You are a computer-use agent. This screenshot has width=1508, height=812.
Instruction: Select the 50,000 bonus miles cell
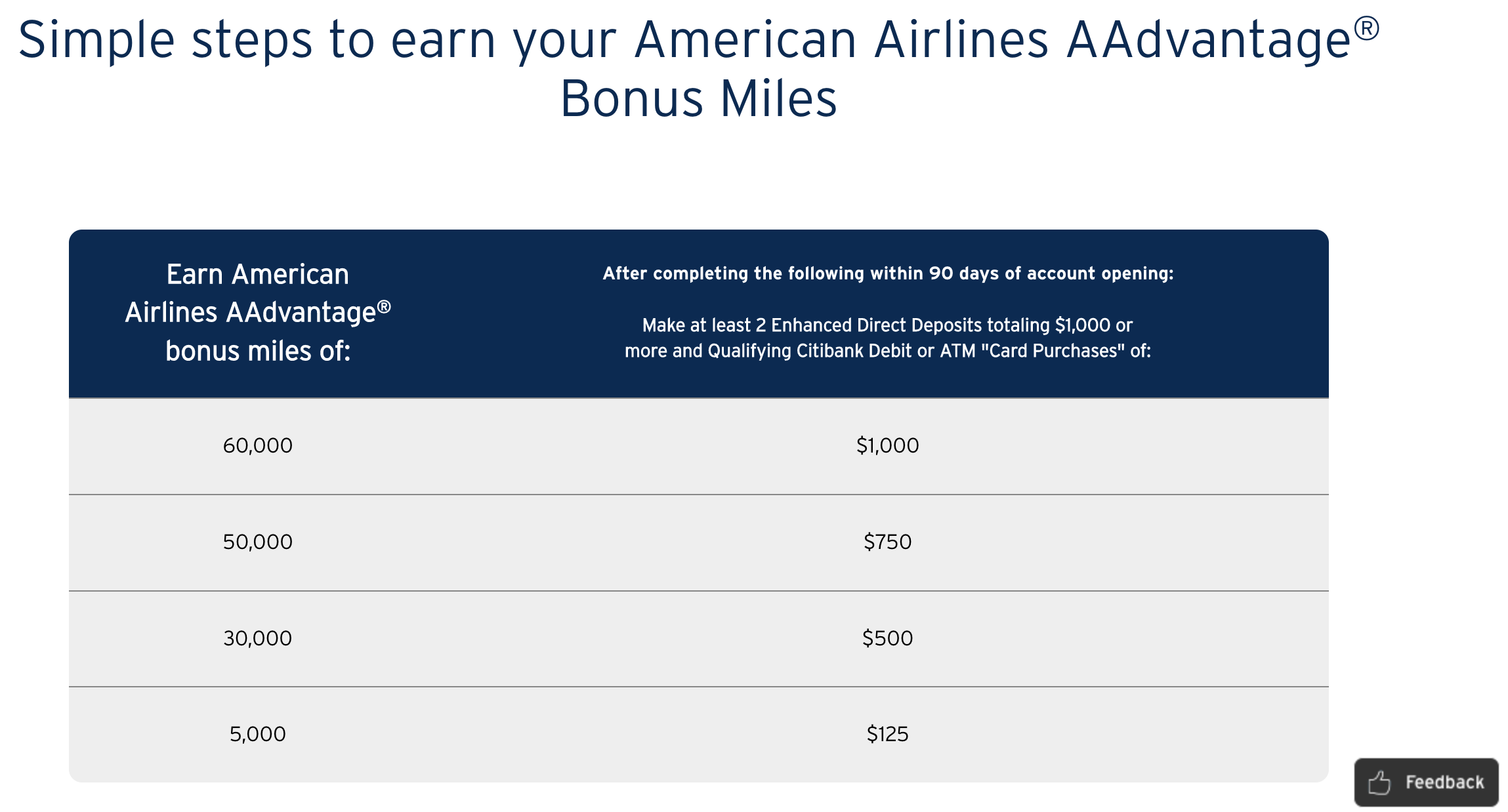pos(258,542)
